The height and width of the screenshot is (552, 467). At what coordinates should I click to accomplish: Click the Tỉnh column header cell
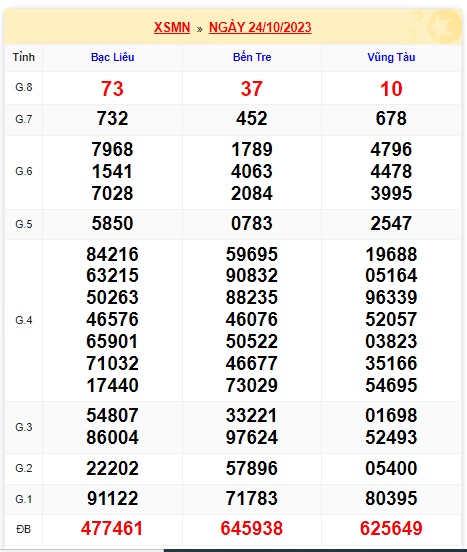pos(24,57)
